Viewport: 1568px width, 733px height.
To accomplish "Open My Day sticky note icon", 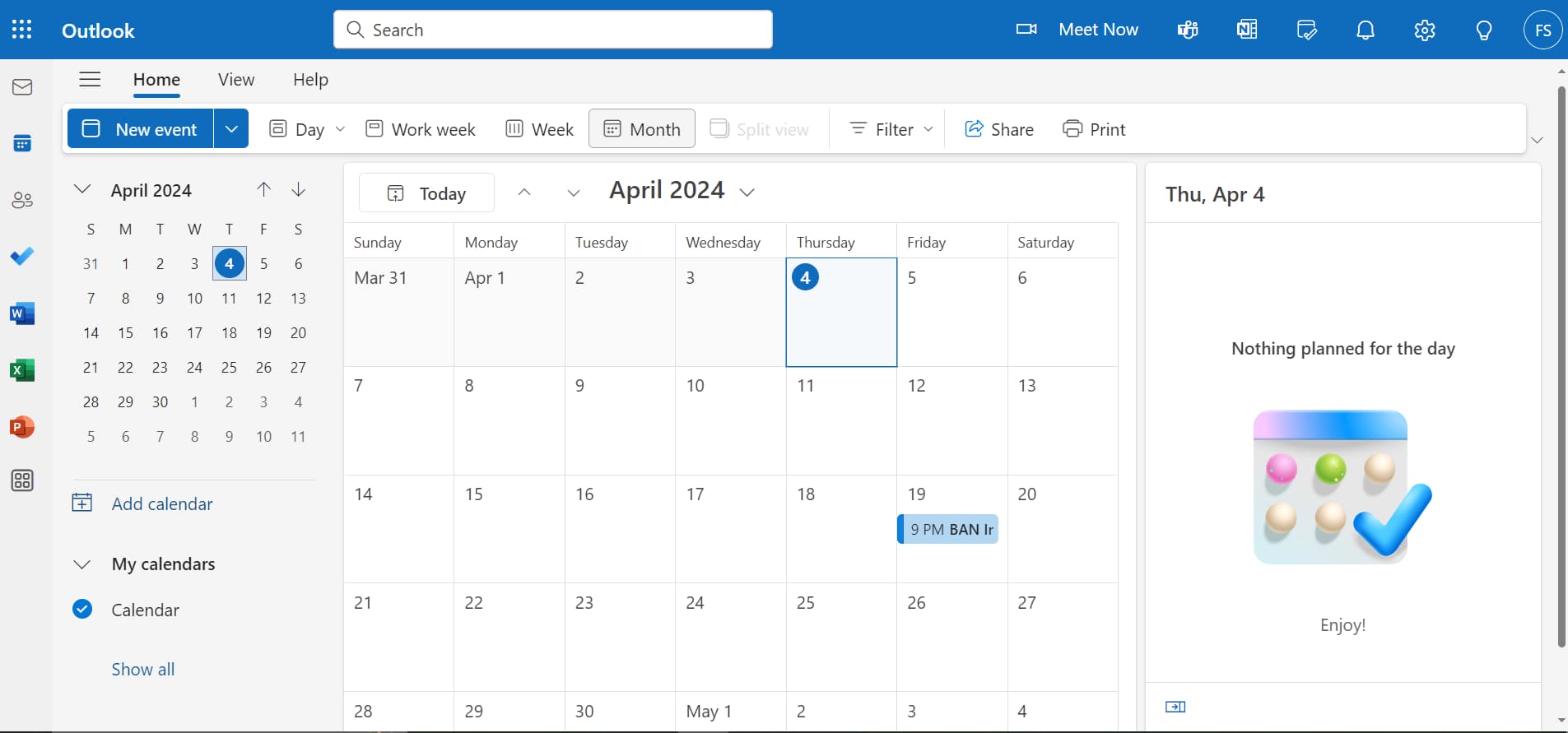I will click(x=1306, y=30).
